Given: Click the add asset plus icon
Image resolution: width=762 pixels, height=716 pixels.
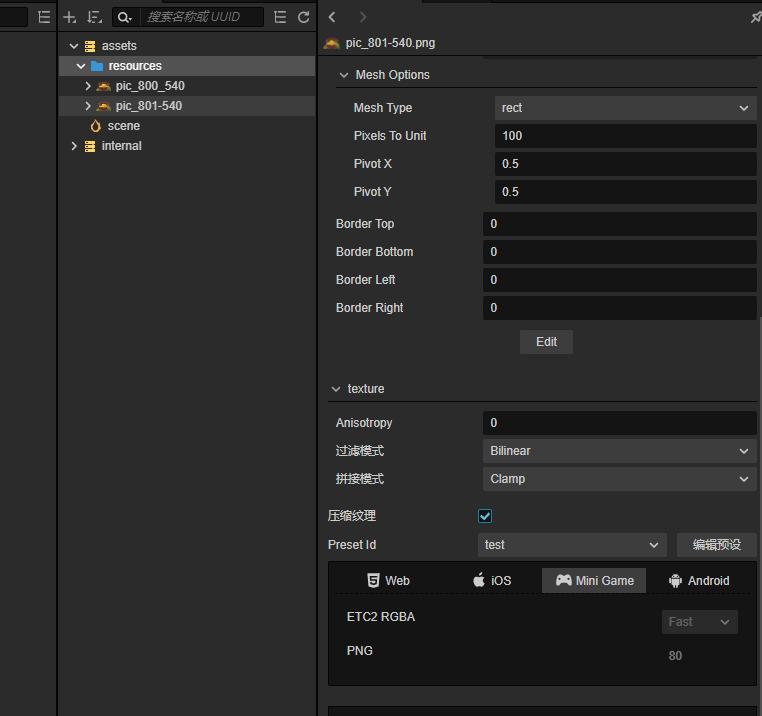Looking at the screenshot, I should 69,17.
